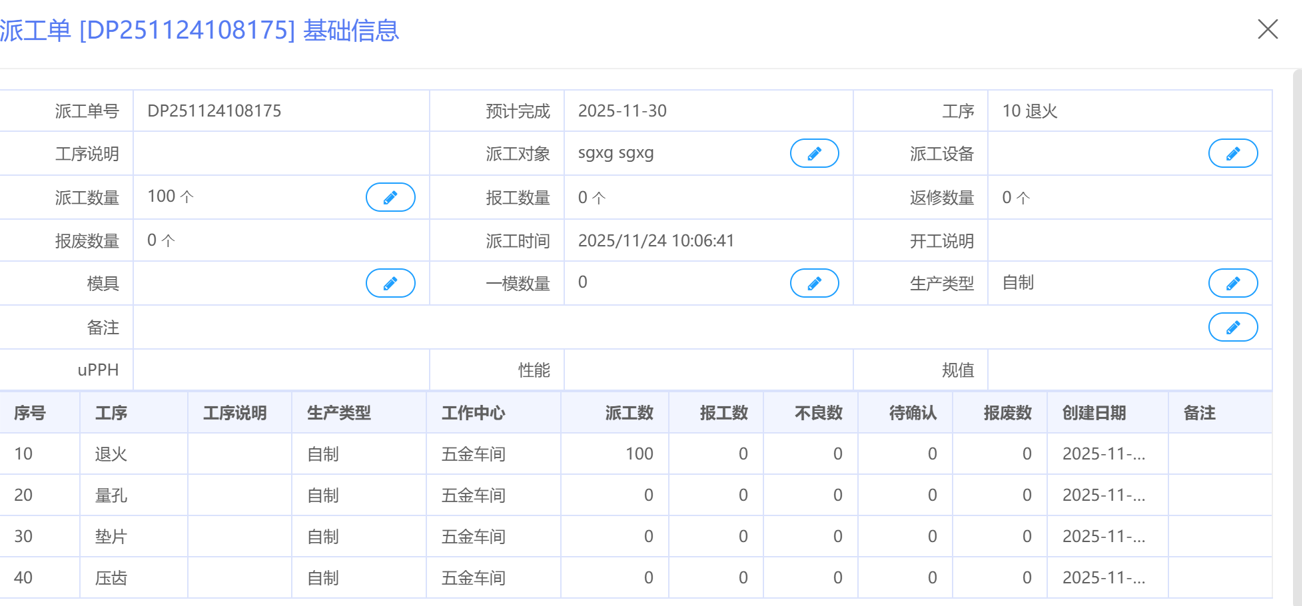Click the 派工数 column header
Image resolution: width=1302 pixels, height=606 pixels.
pyautogui.click(x=629, y=413)
